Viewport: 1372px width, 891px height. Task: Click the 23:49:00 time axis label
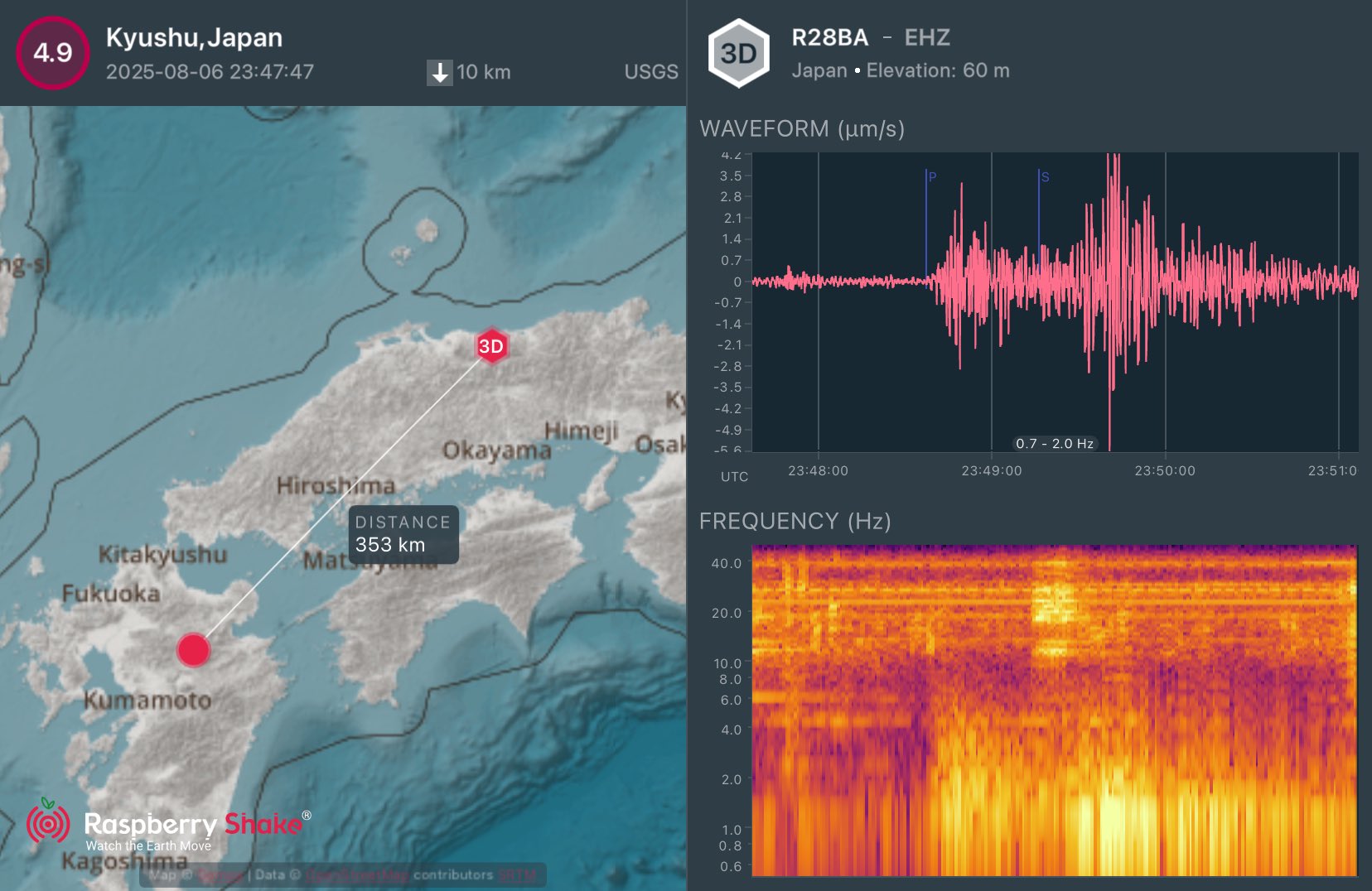click(x=992, y=470)
